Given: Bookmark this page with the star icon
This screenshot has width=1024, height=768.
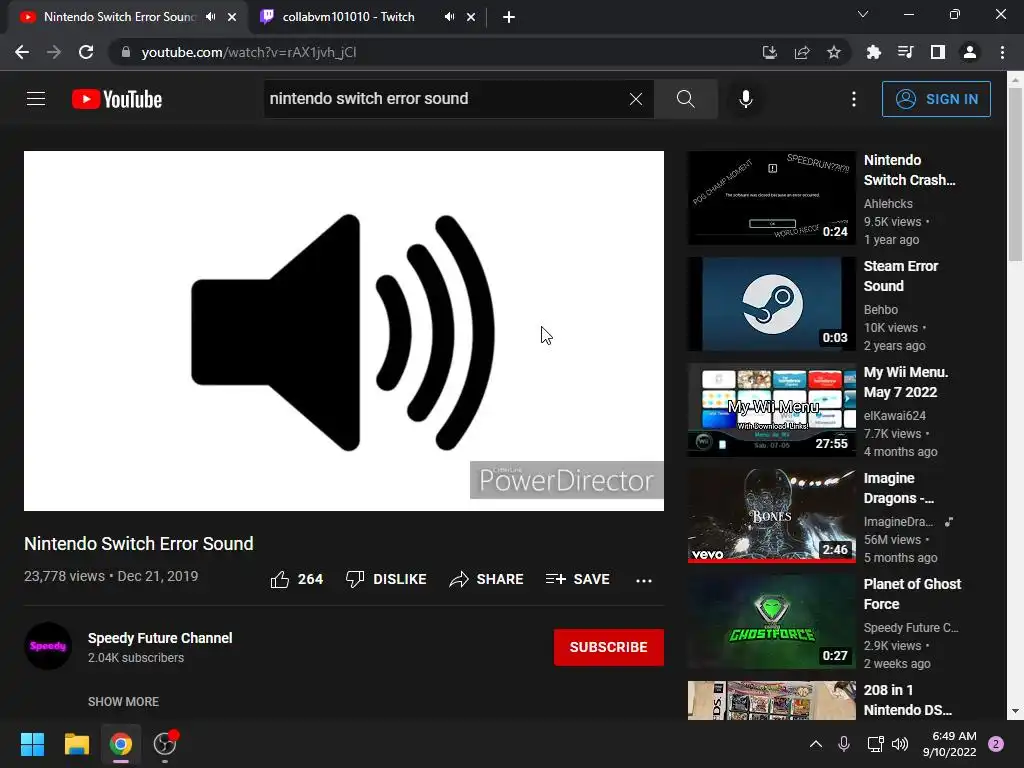Looking at the screenshot, I should [x=834, y=52].
